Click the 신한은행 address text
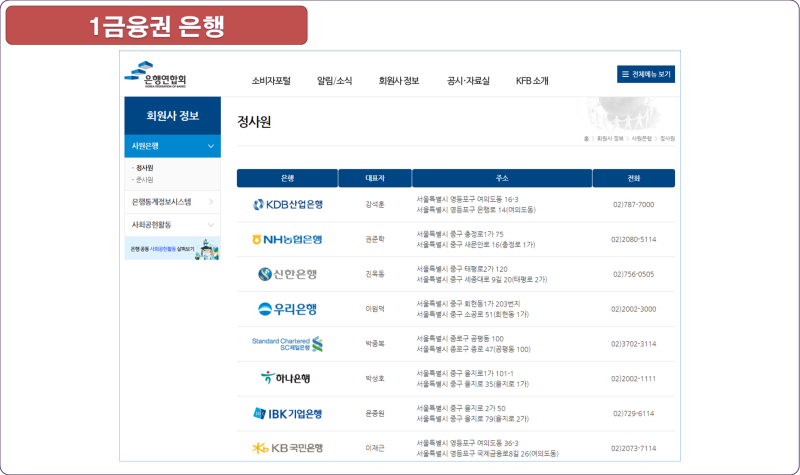 482,274
